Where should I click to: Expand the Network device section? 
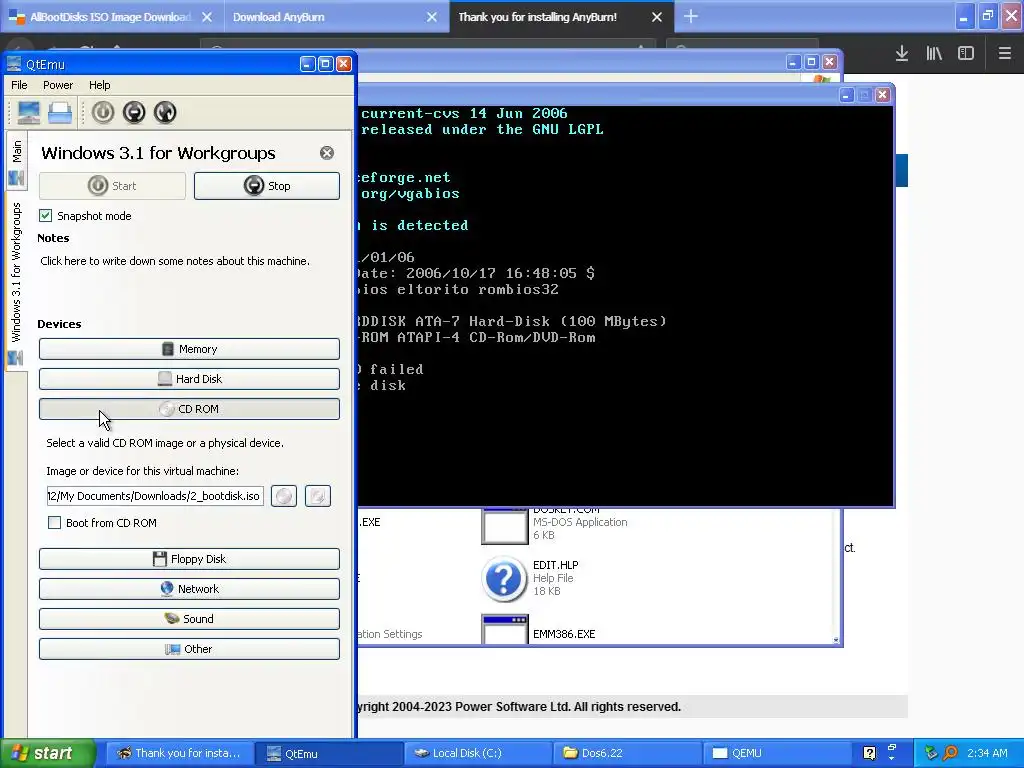[189, 589]
